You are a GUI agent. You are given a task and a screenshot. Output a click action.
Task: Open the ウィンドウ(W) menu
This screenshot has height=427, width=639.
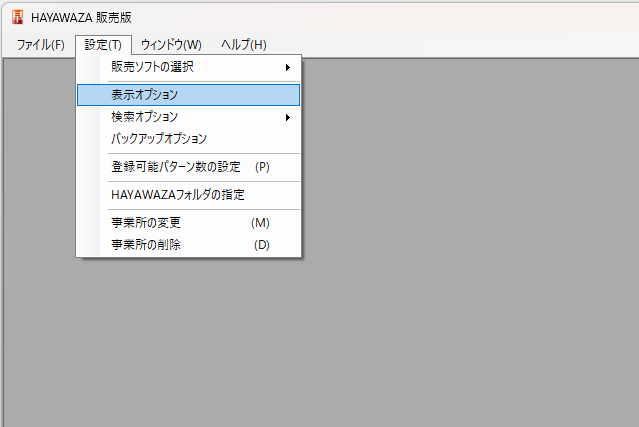click(x=171, y=45)
